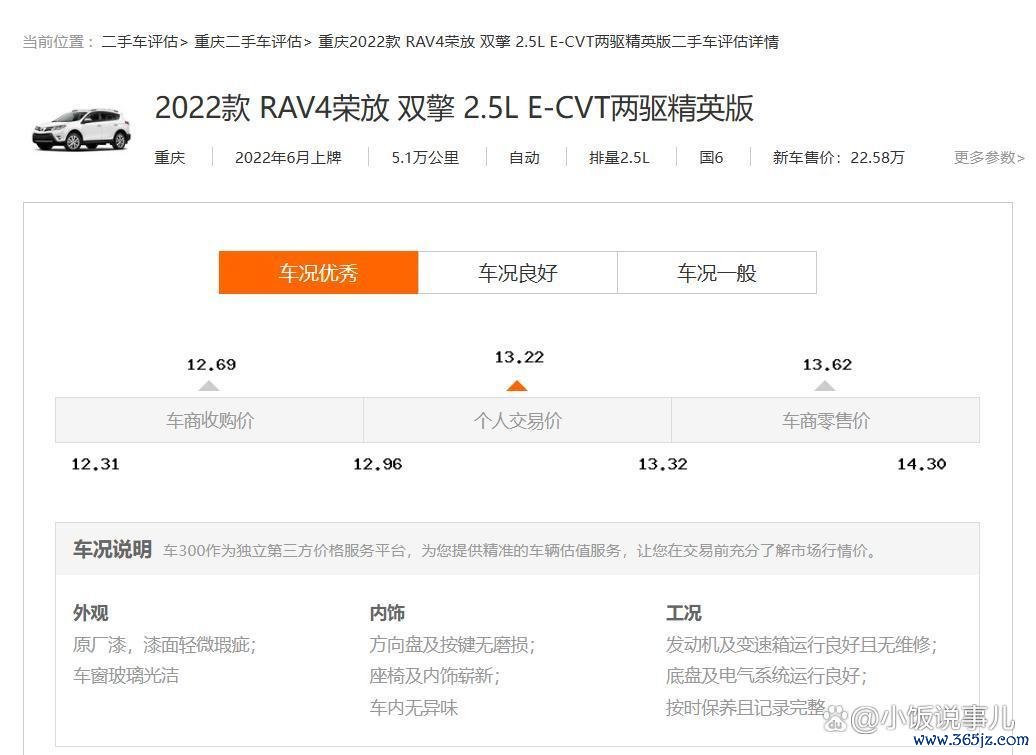
Task: Go to 重庆二手车评估 breadcrumb link
Action: (x=248, y=42)
